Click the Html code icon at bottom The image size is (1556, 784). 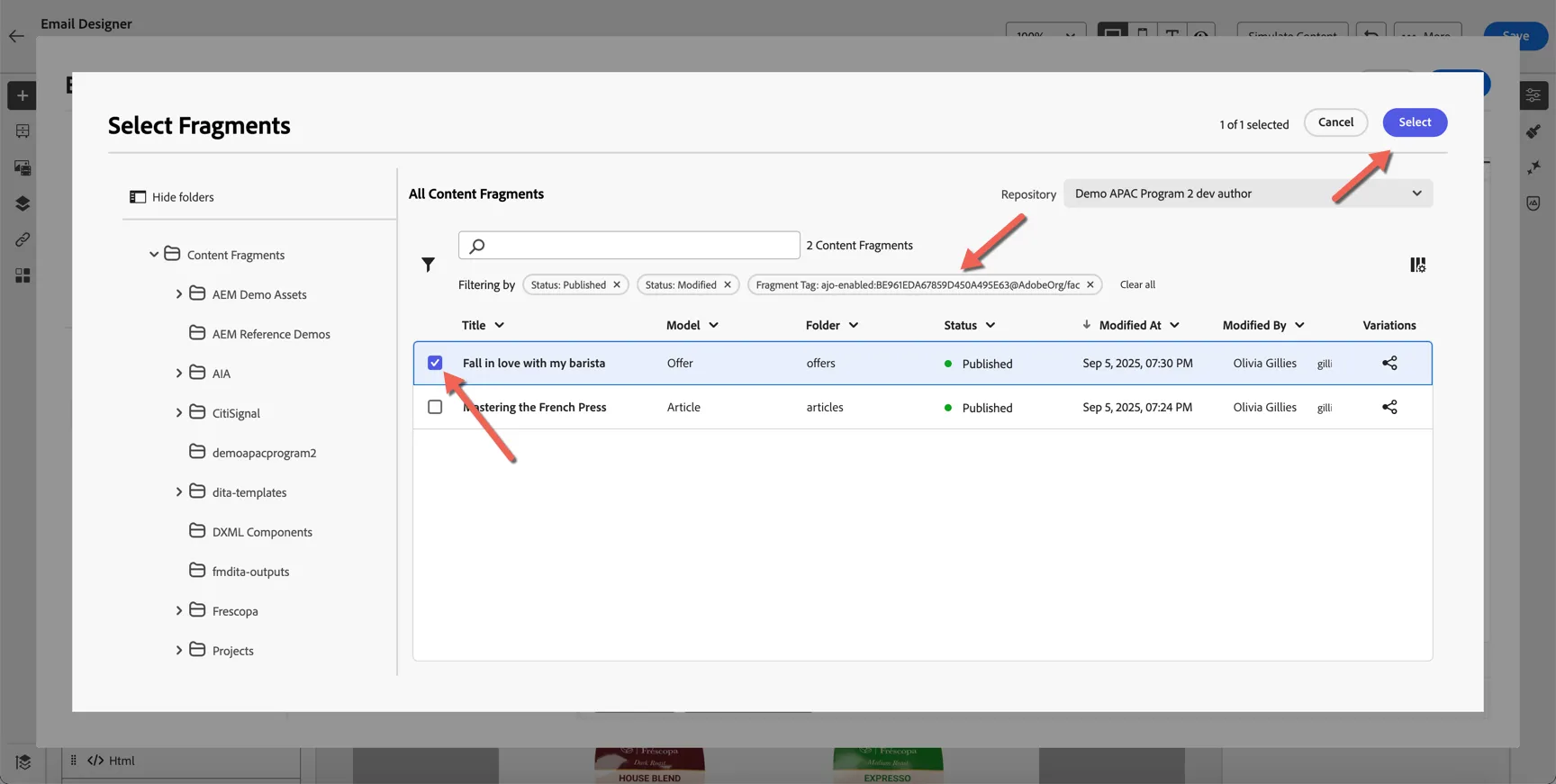pyautogui.click(x=95, y=761)
